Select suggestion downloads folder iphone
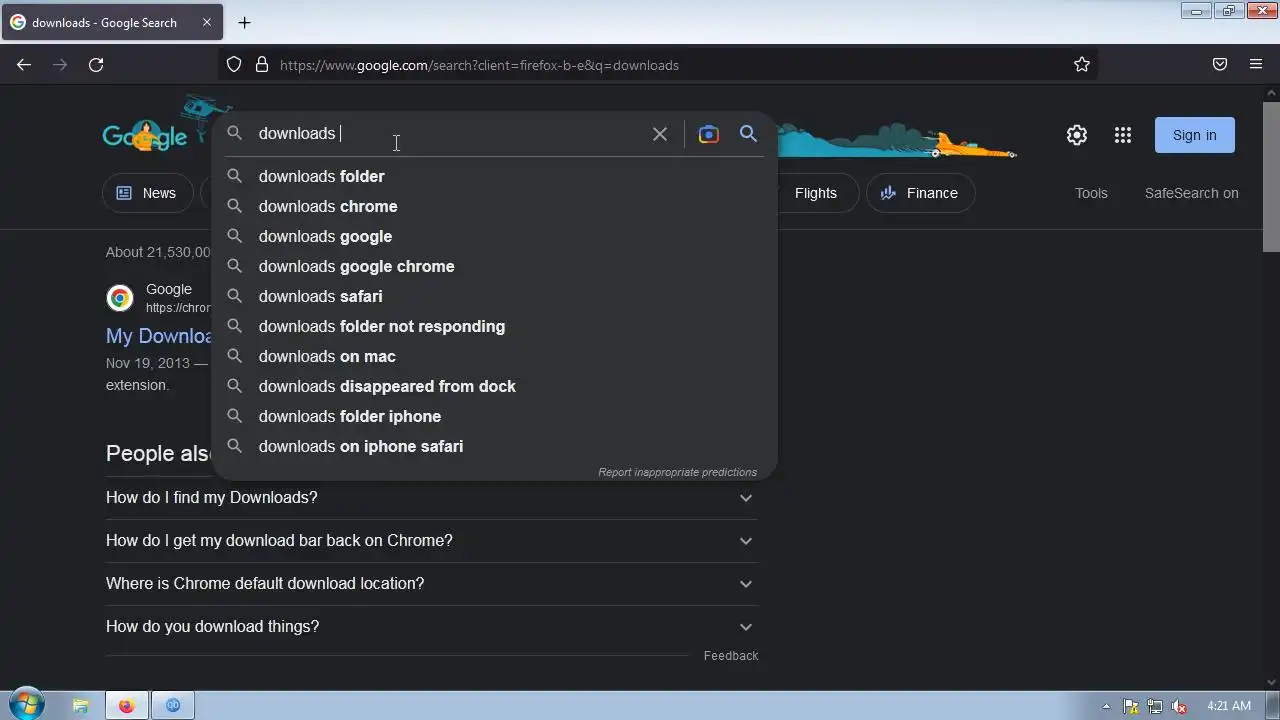Screen dimensions: 1280x720 (x=494, y=416)
